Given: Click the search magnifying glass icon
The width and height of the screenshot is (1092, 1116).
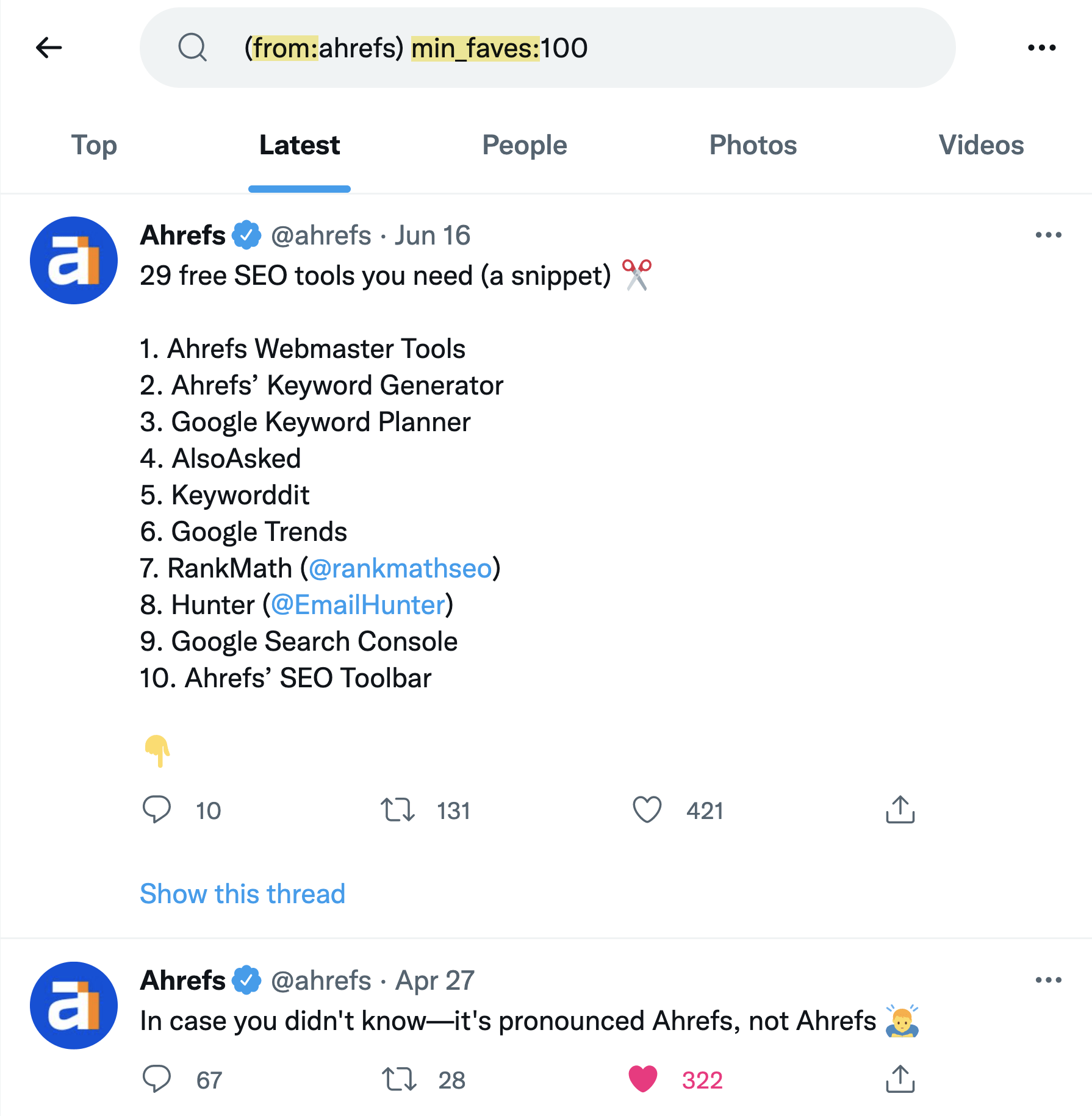Looking at the screenshot, I should 192,48.
